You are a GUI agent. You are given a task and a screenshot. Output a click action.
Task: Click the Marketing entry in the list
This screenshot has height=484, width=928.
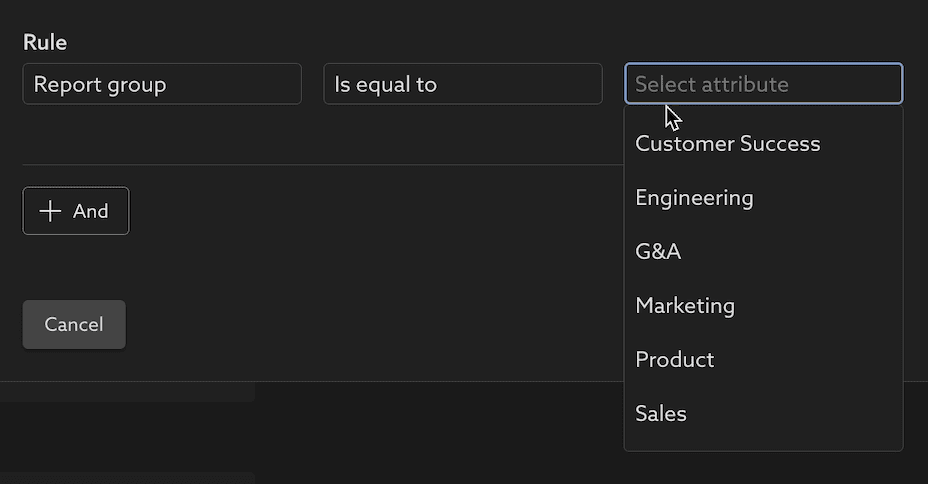685,306
